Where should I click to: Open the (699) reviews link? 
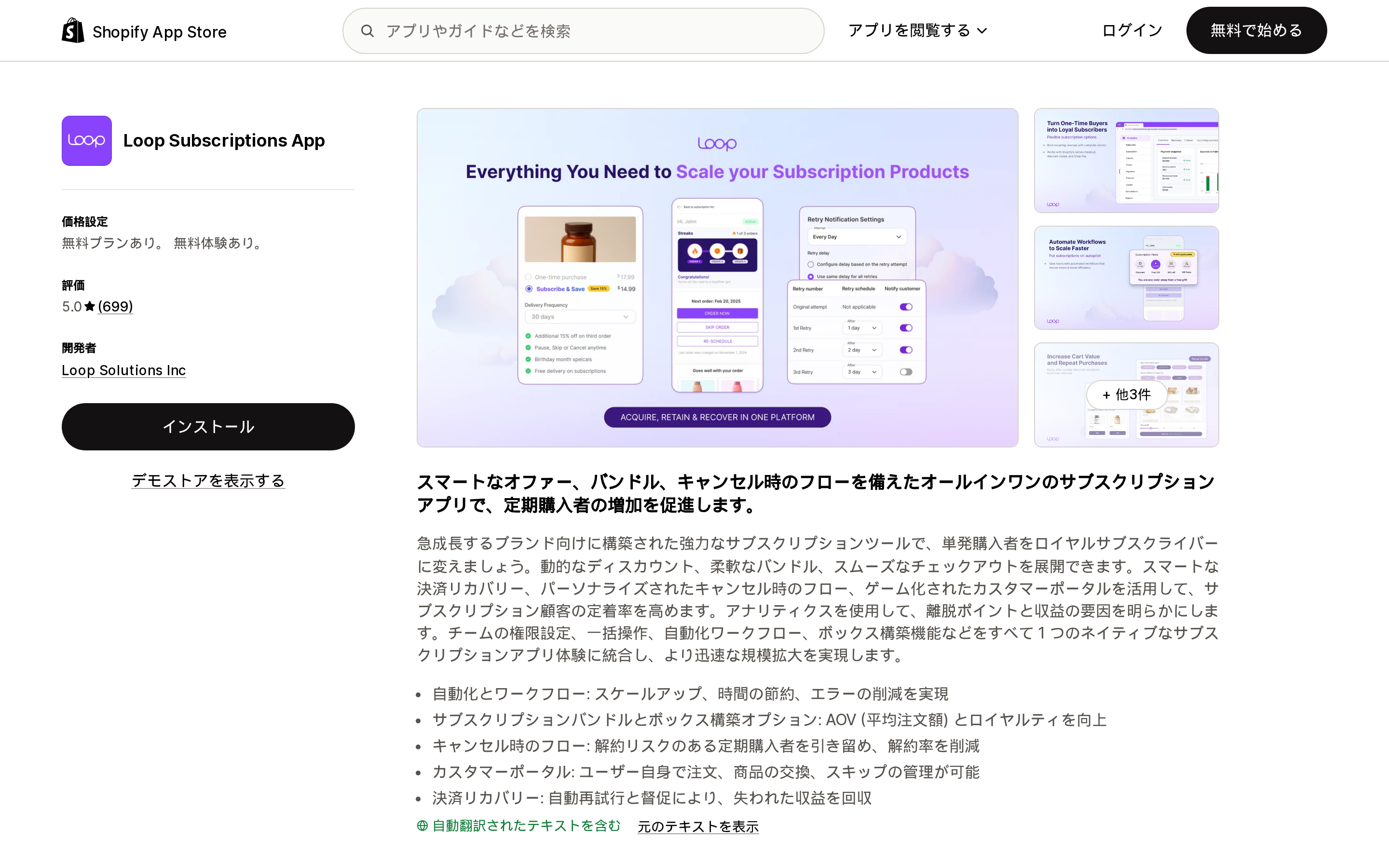(x=115, y=307)
